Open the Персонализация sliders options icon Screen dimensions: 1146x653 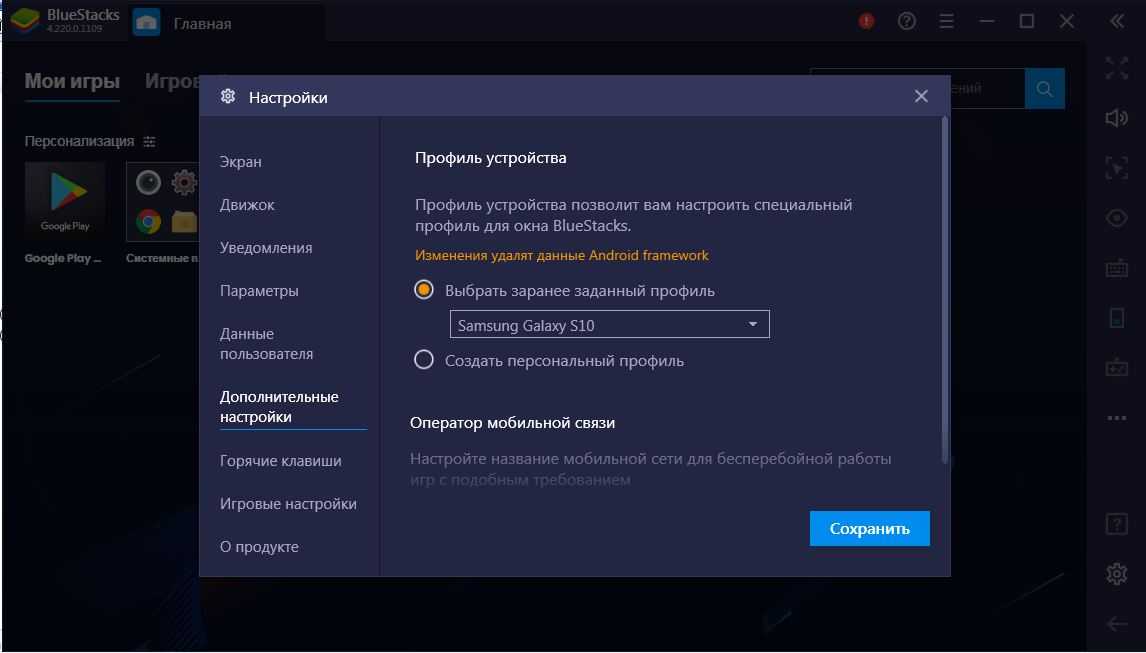(149, 141)
